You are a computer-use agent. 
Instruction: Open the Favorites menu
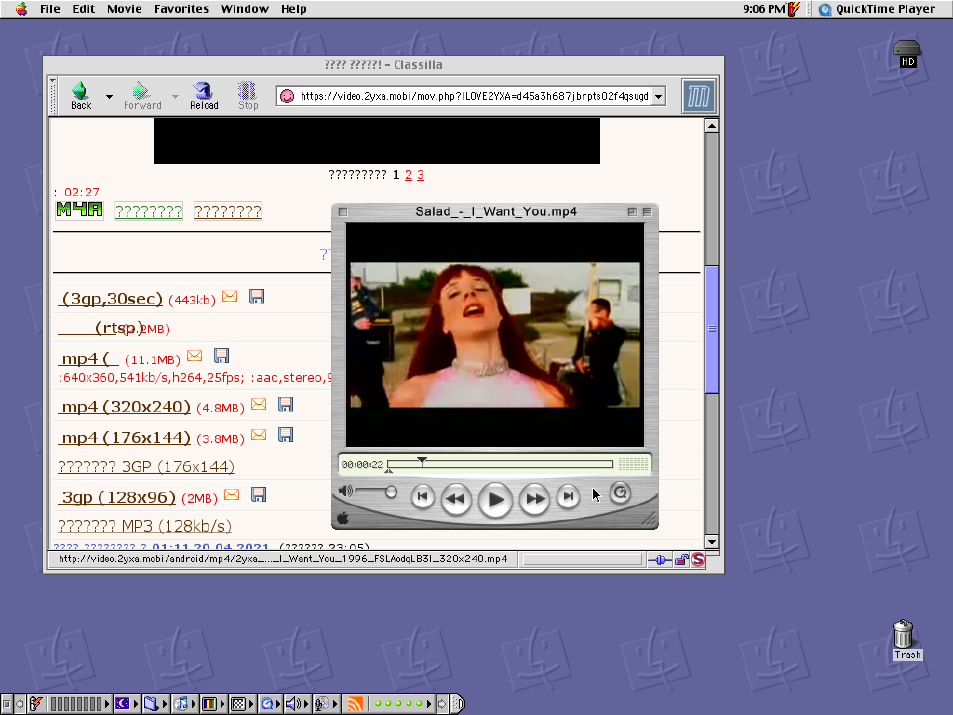181,9
